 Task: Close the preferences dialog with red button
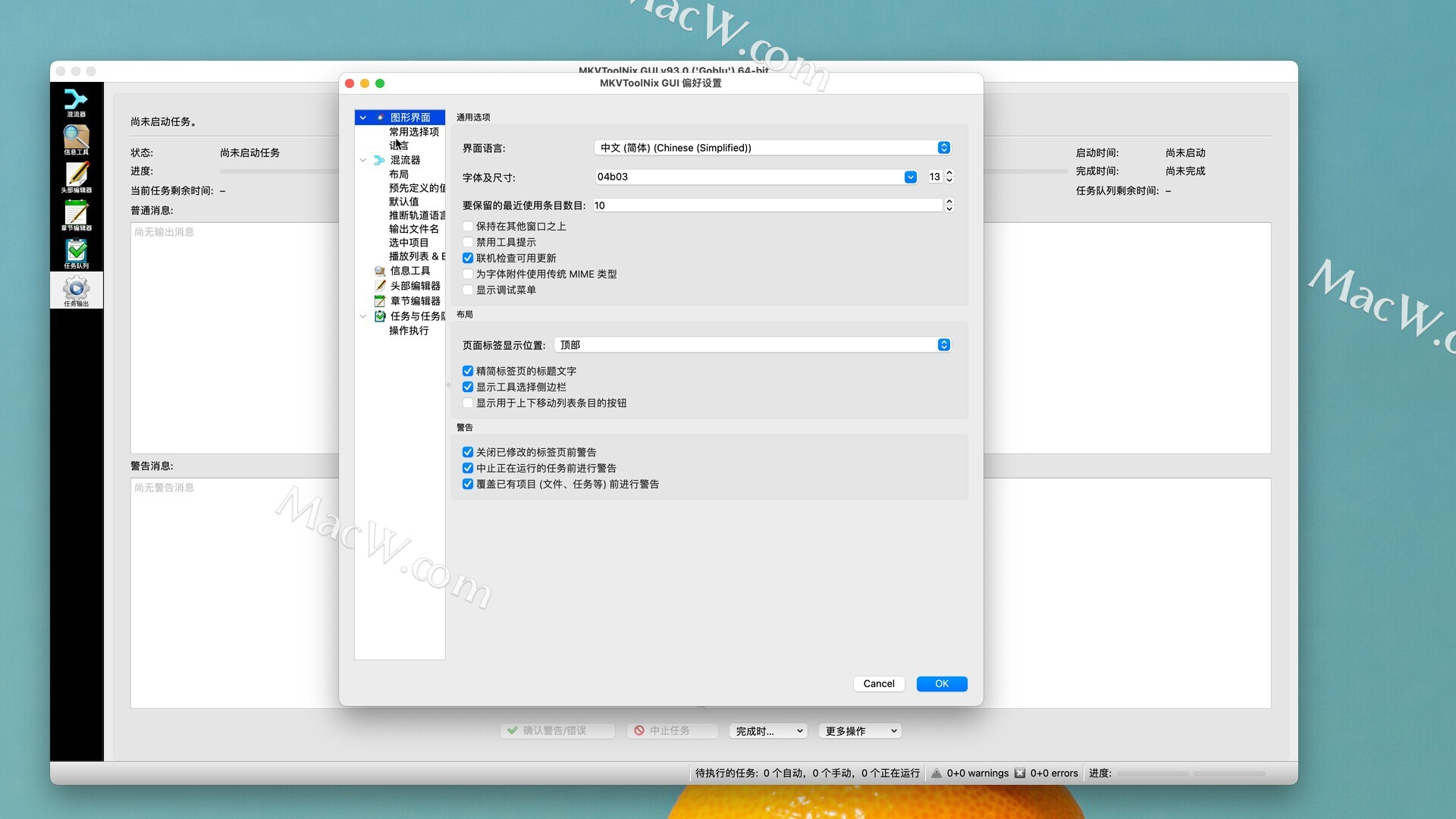[350, 83]
